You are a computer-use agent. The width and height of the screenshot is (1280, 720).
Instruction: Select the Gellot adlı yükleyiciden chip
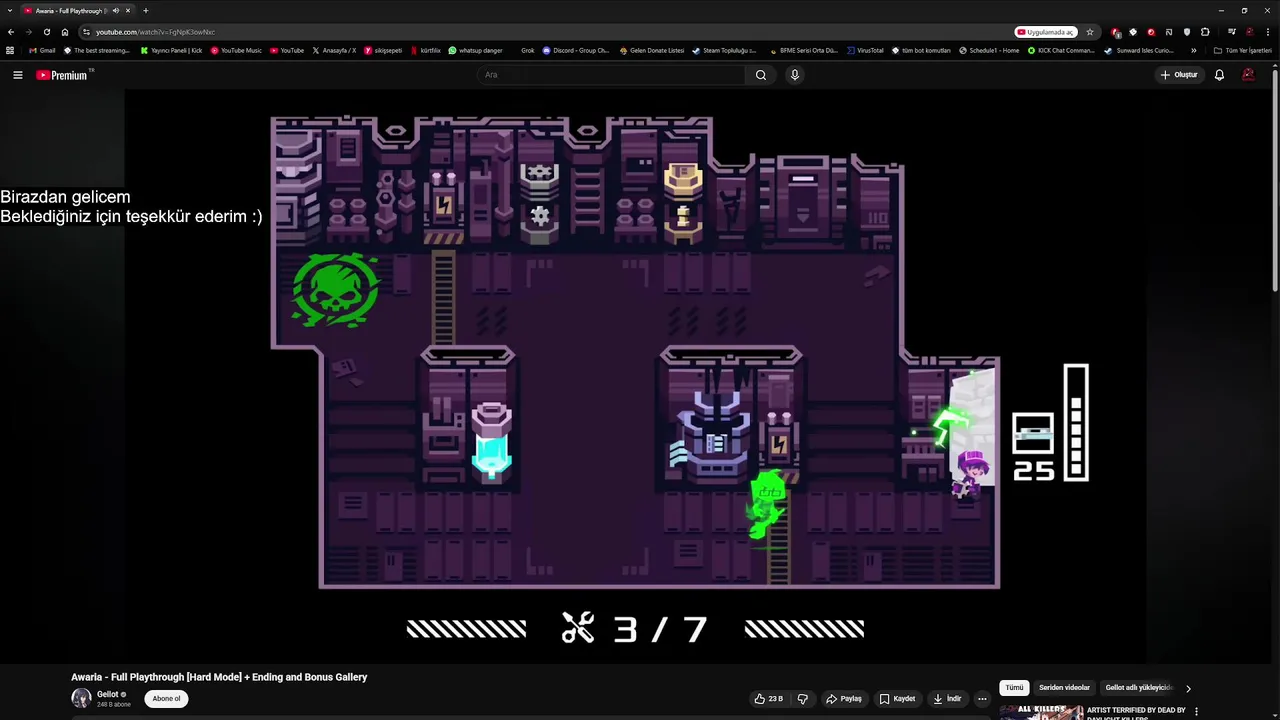[x=1139, y=688]
